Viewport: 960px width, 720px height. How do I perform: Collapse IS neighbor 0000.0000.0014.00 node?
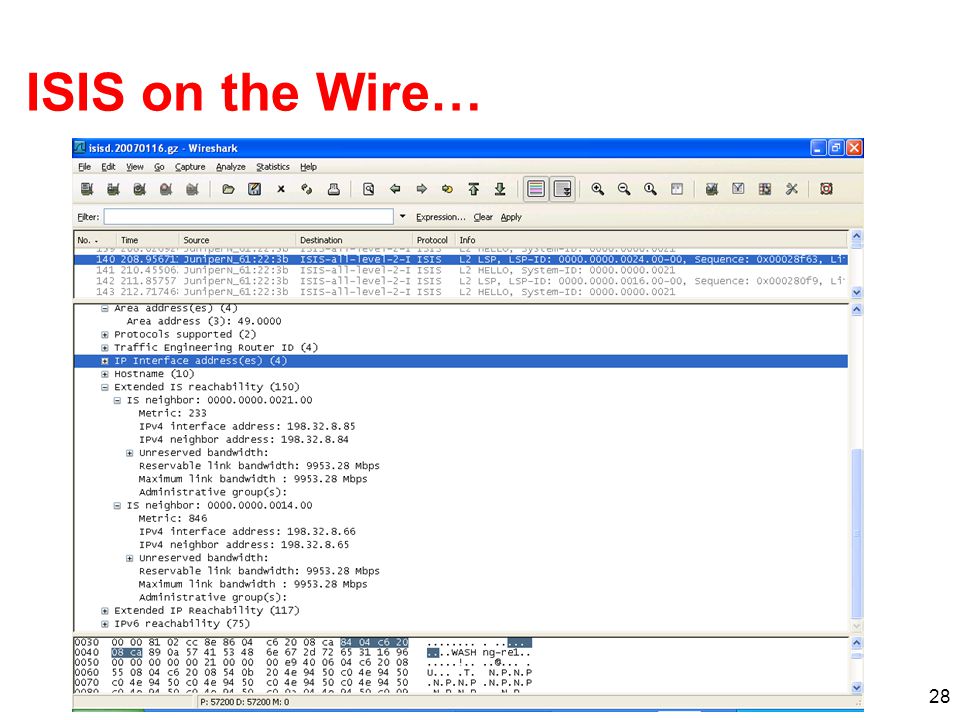(117, 506)
